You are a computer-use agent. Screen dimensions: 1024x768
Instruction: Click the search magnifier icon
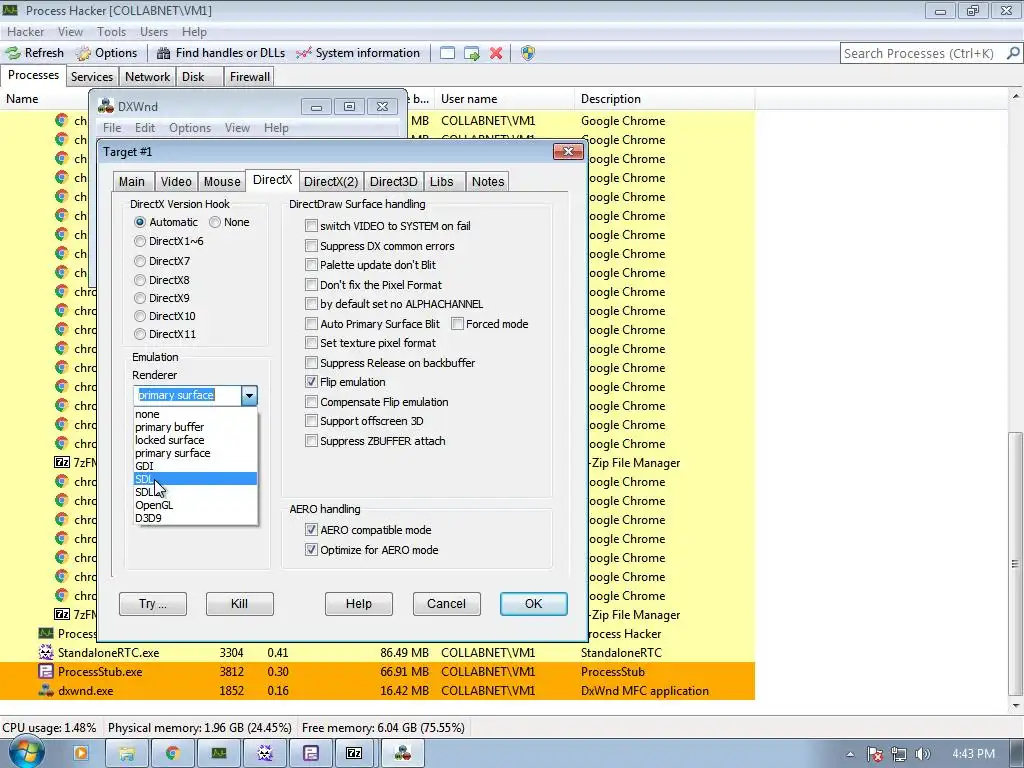point(1013,53)
